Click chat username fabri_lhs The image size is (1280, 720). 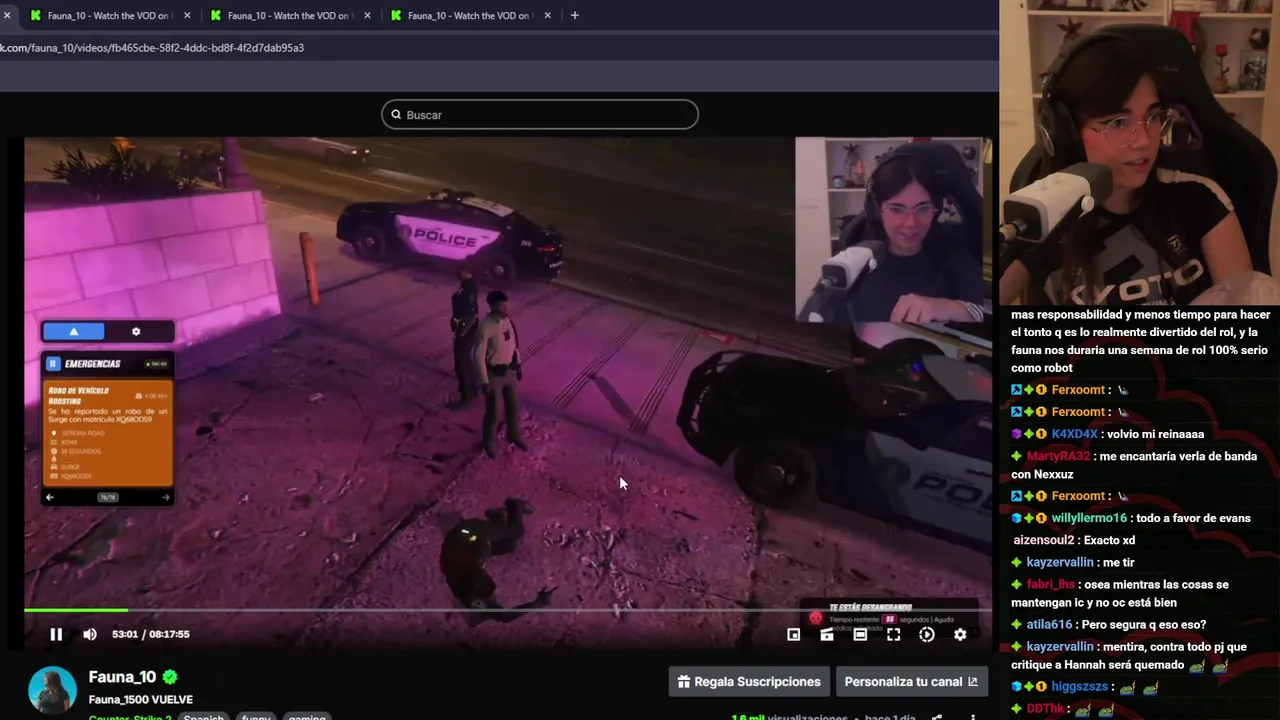point(1050,584)
